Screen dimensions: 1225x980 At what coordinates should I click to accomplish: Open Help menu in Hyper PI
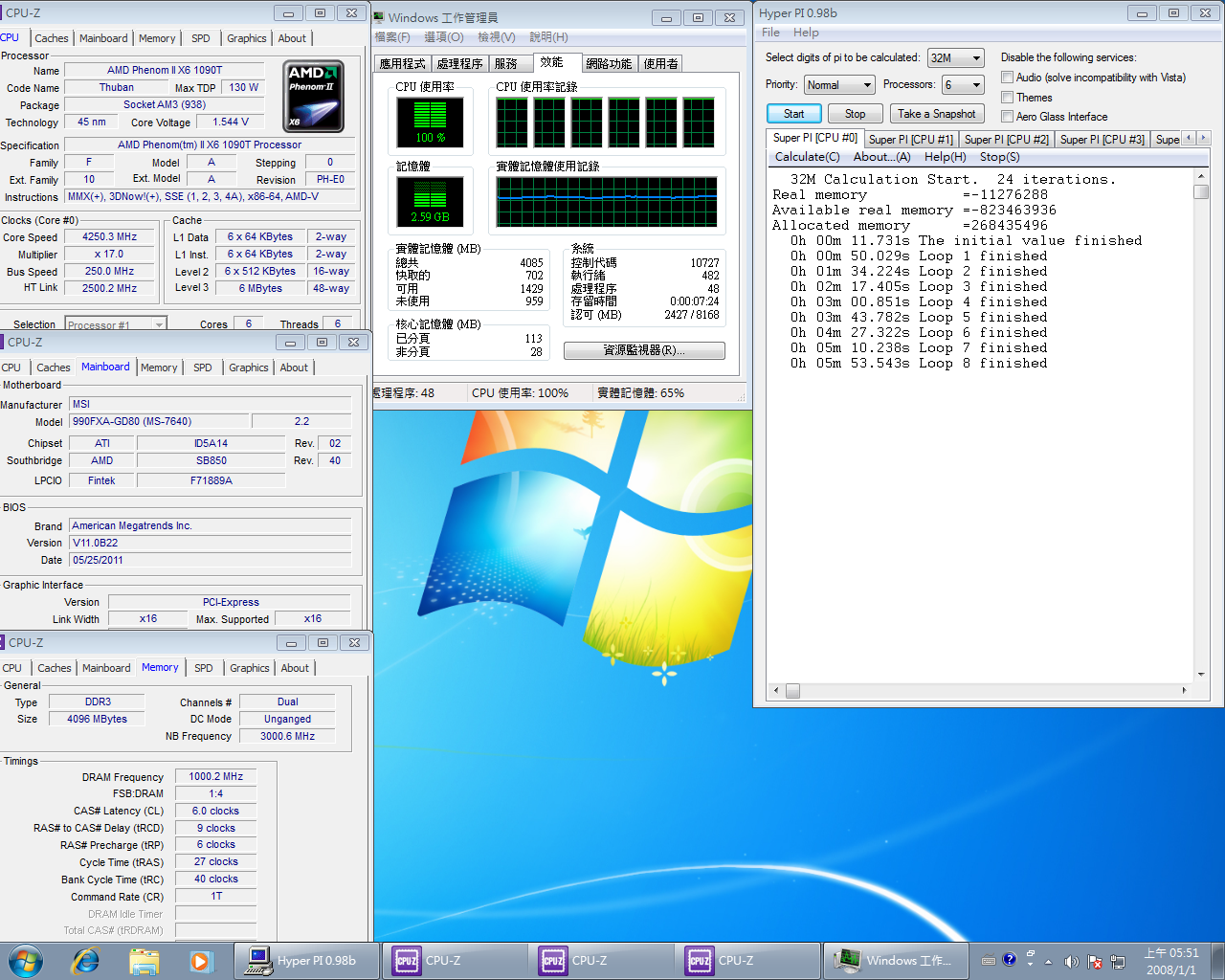click(x=806, y=33)
